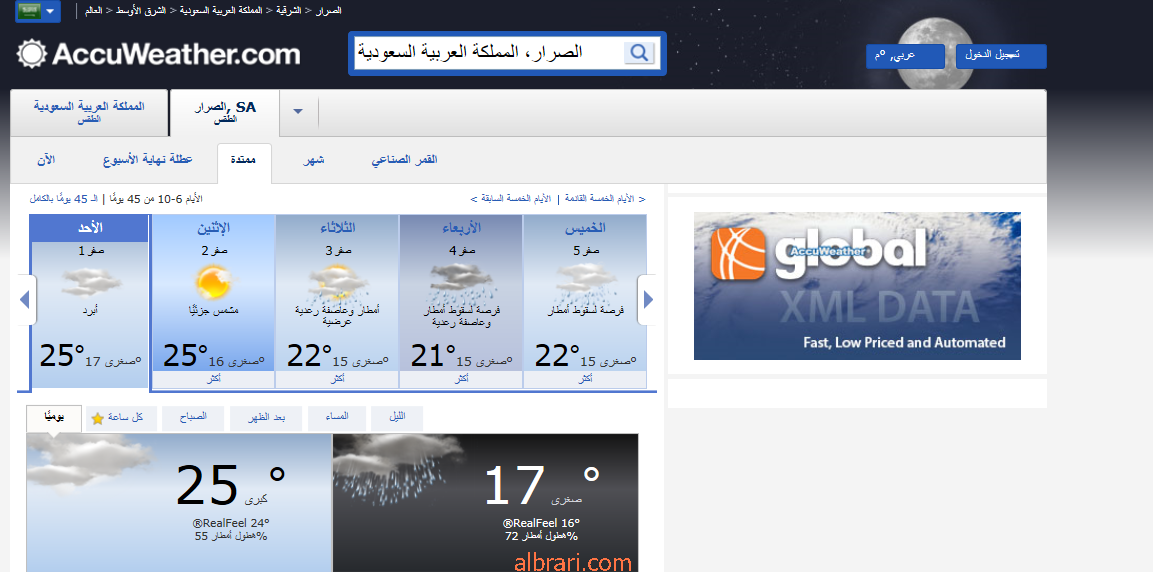Click the الإثنين day heading
Image resolution: width=1153 pixels, height=572 pixels.
pos(213,229)
